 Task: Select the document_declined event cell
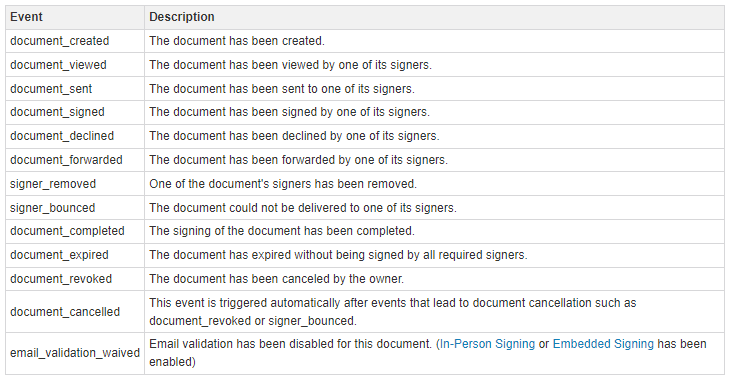(x=75, y=136)
